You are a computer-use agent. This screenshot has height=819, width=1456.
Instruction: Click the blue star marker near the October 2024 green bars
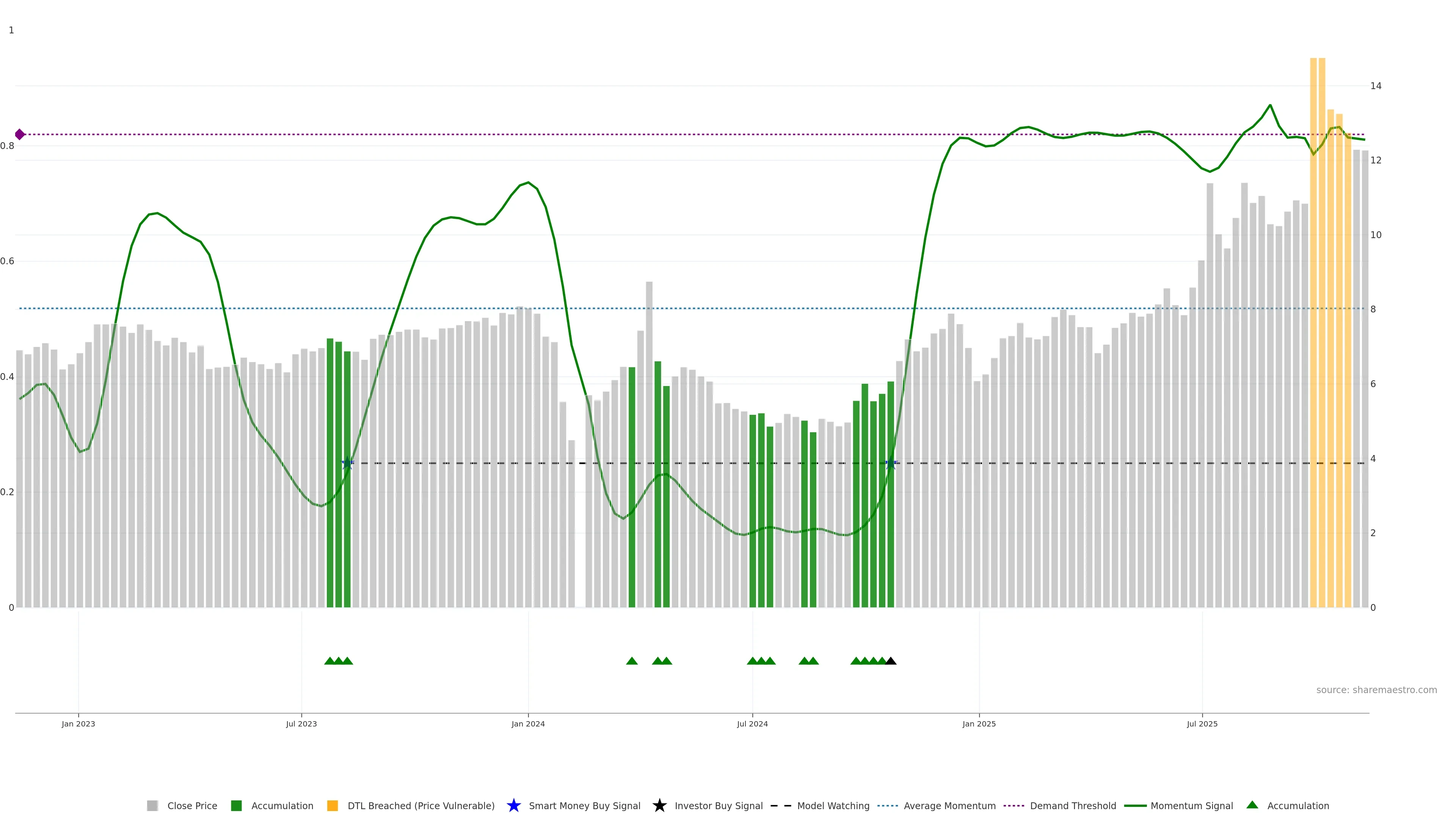tap(891, 463)
